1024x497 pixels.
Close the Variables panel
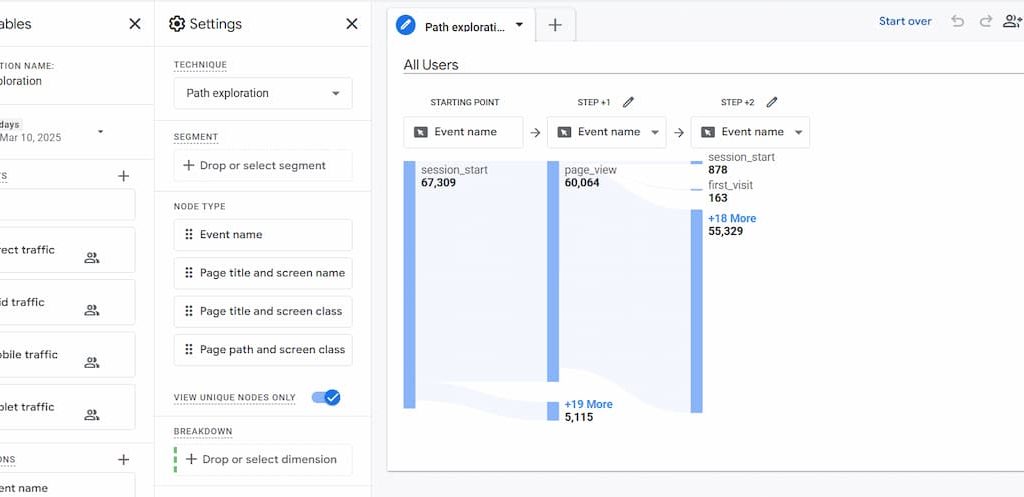tap(135, 24)
